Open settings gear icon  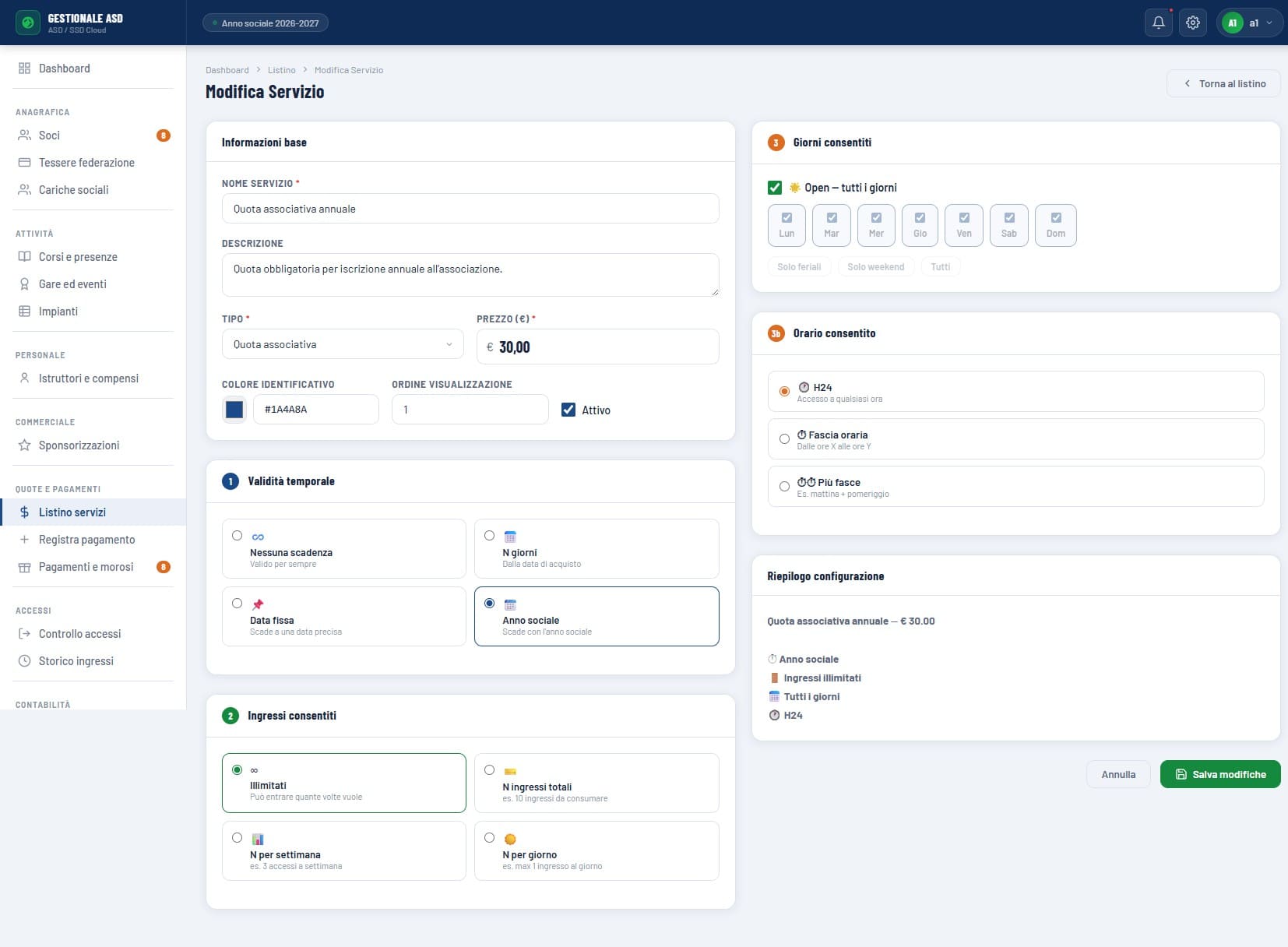[x=1193, y=23]
